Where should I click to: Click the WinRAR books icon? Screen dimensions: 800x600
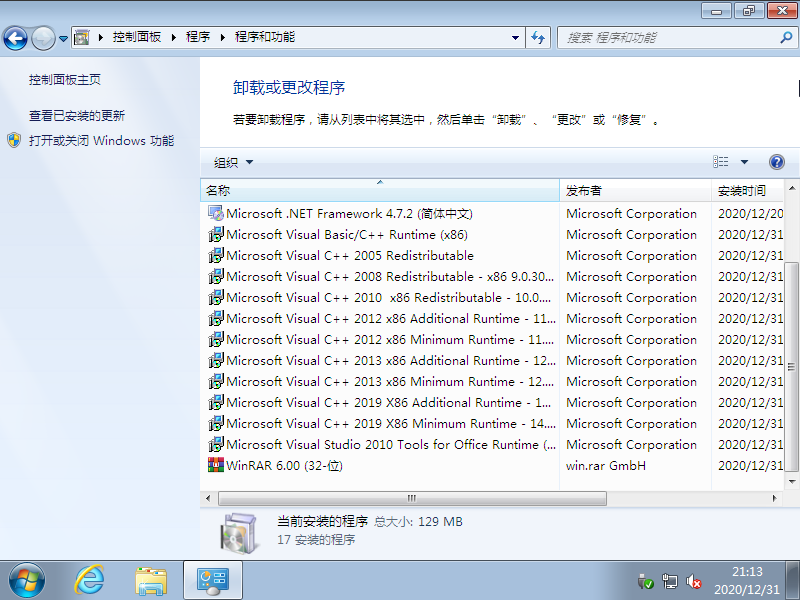tap(216, 465)
